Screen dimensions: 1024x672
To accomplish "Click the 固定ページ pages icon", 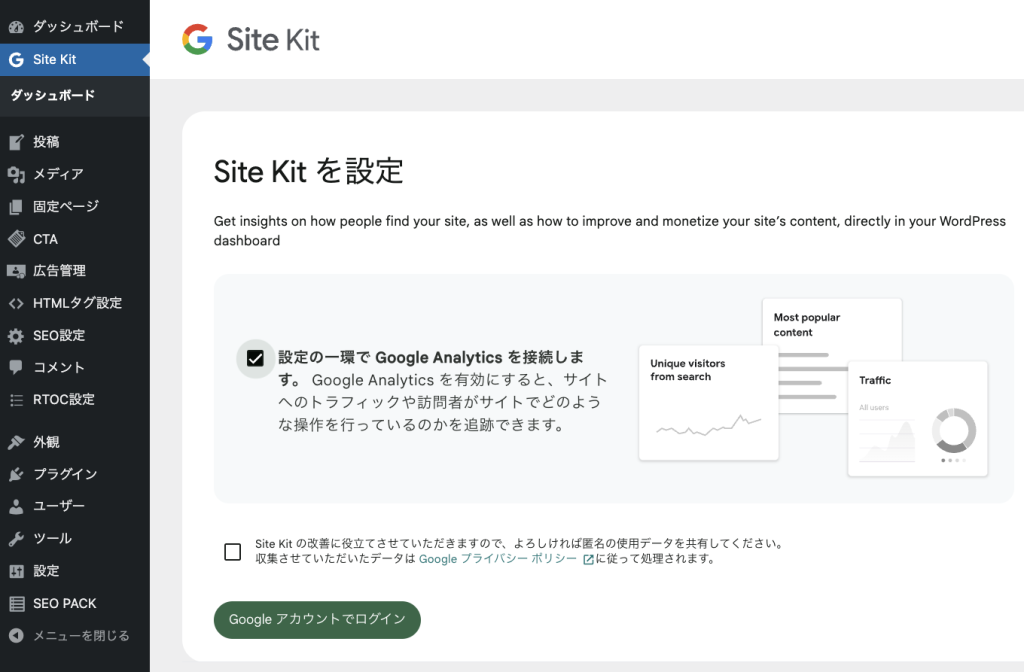I will [15, 206].
